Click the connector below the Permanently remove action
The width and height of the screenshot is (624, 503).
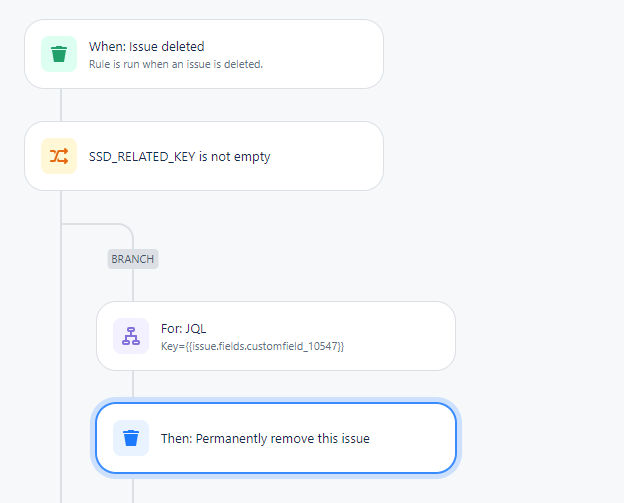pyautogui.click(x=133, y=488)
